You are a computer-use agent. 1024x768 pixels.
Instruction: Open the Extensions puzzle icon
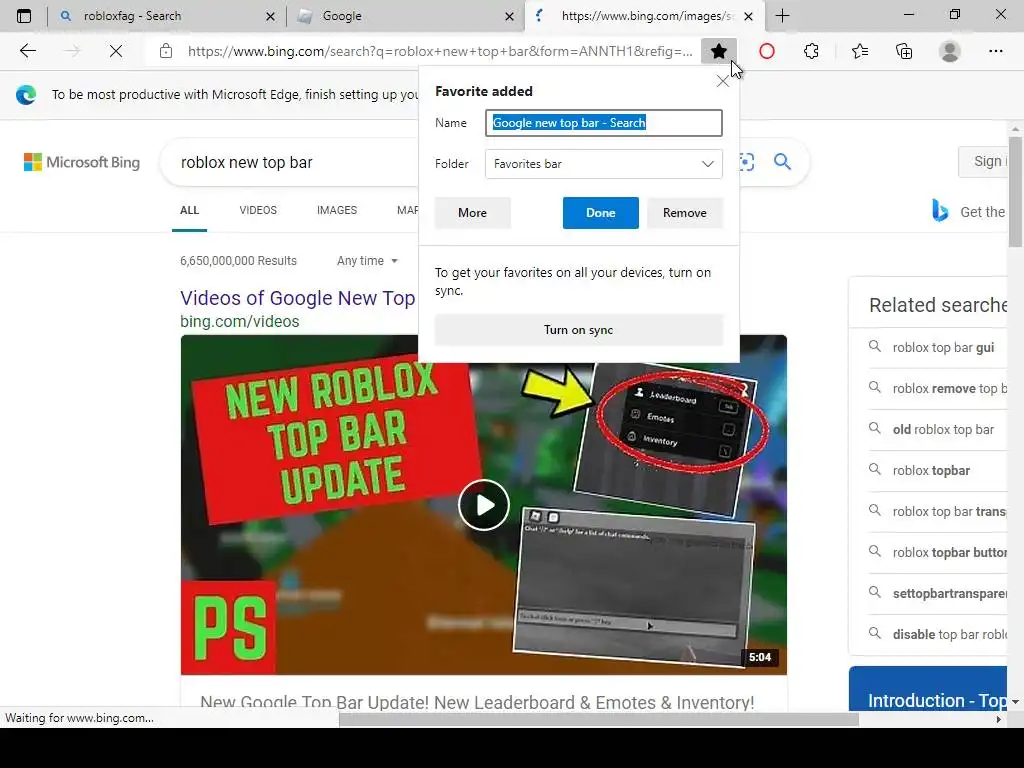coord(811,51)
